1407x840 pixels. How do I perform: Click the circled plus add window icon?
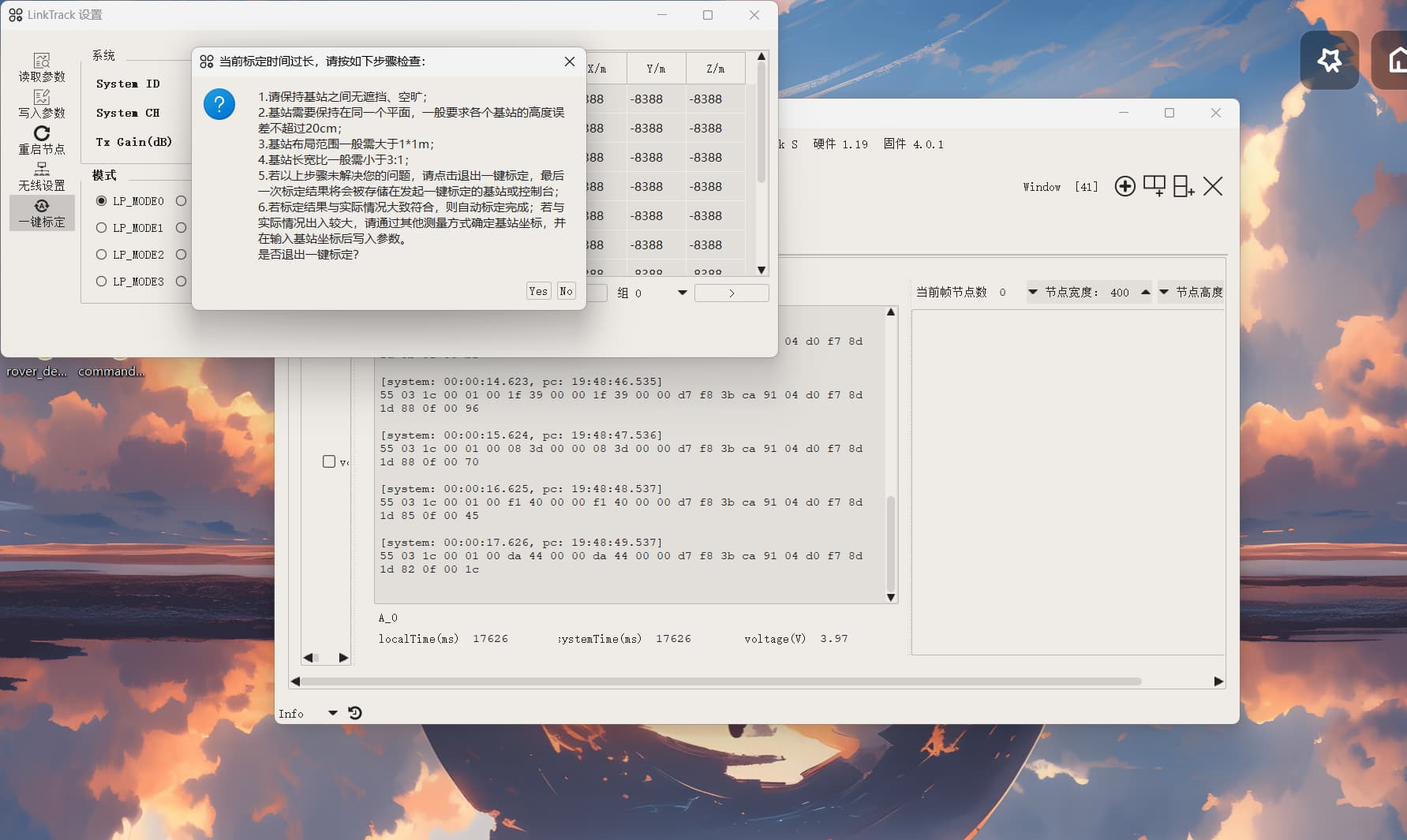(x=1124, y=186)
